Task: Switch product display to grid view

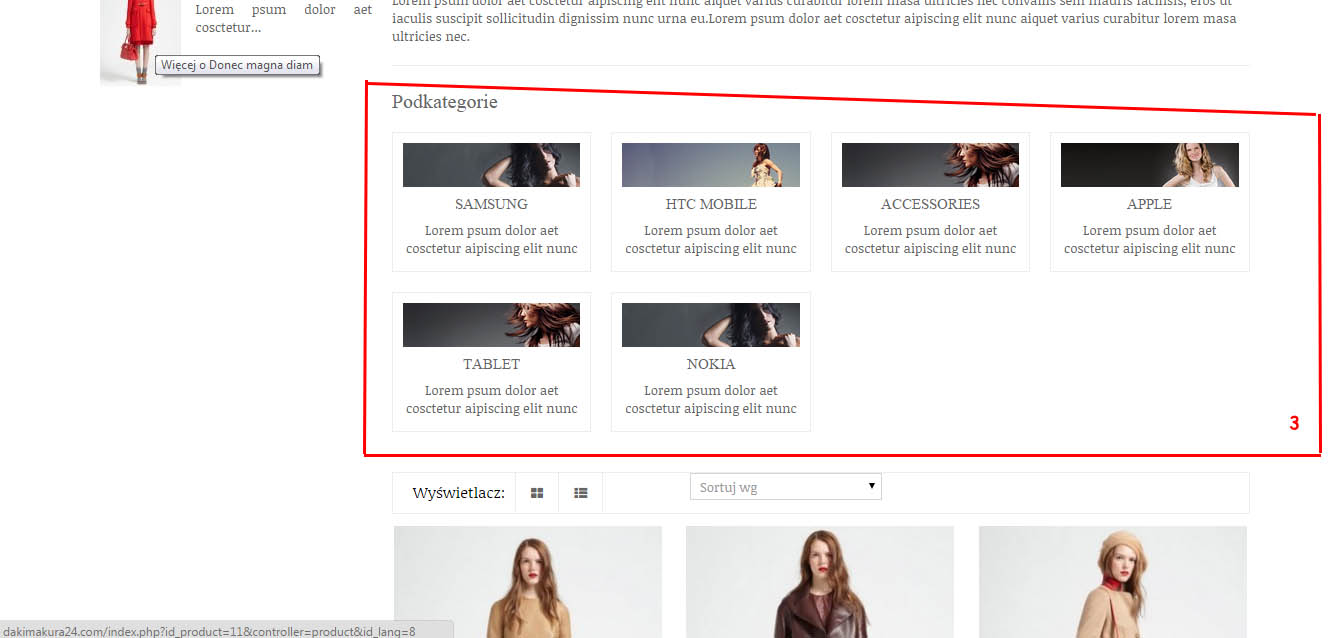Action: click(537, 493)
